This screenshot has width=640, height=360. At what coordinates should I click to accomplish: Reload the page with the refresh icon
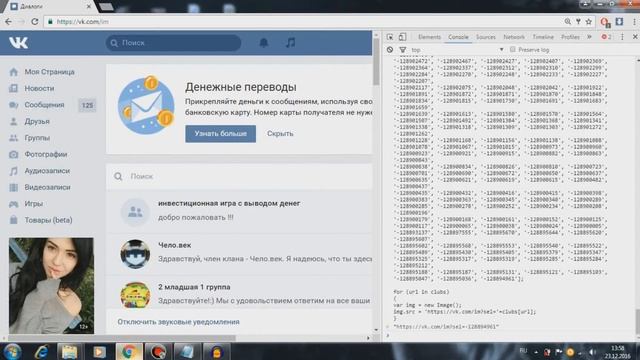click(x=35, y=21)
